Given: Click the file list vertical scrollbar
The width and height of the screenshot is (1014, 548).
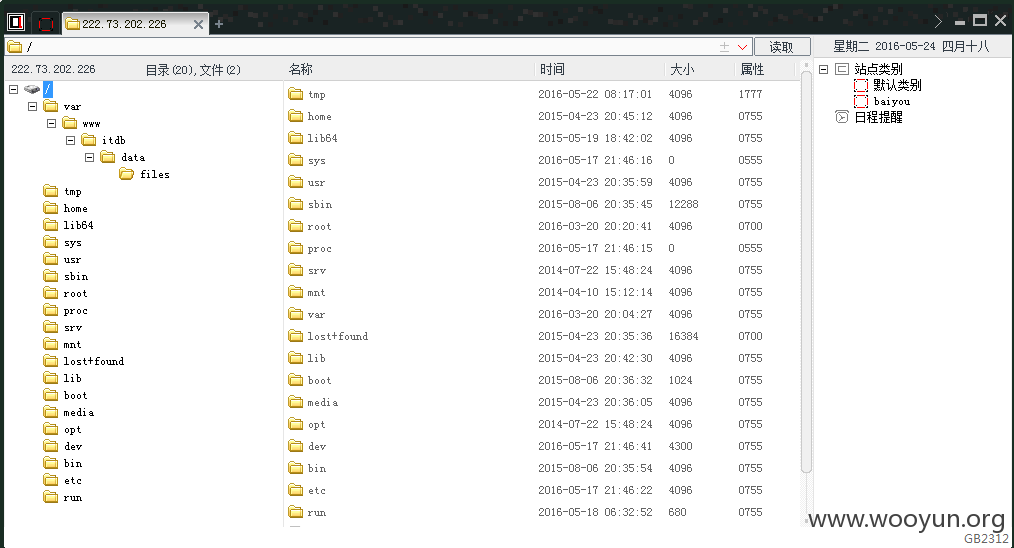Looking at the screenshot, I should tap(806, 272).
